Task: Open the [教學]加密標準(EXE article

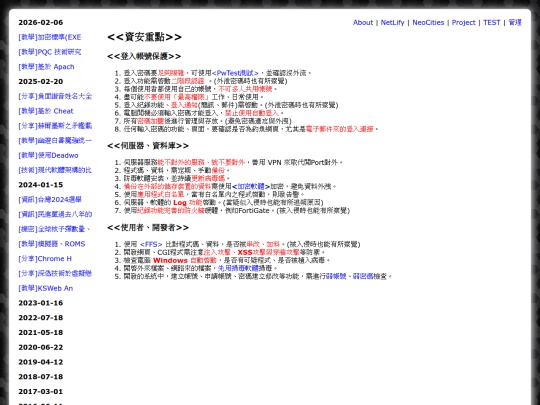Action: click(50, 37)
